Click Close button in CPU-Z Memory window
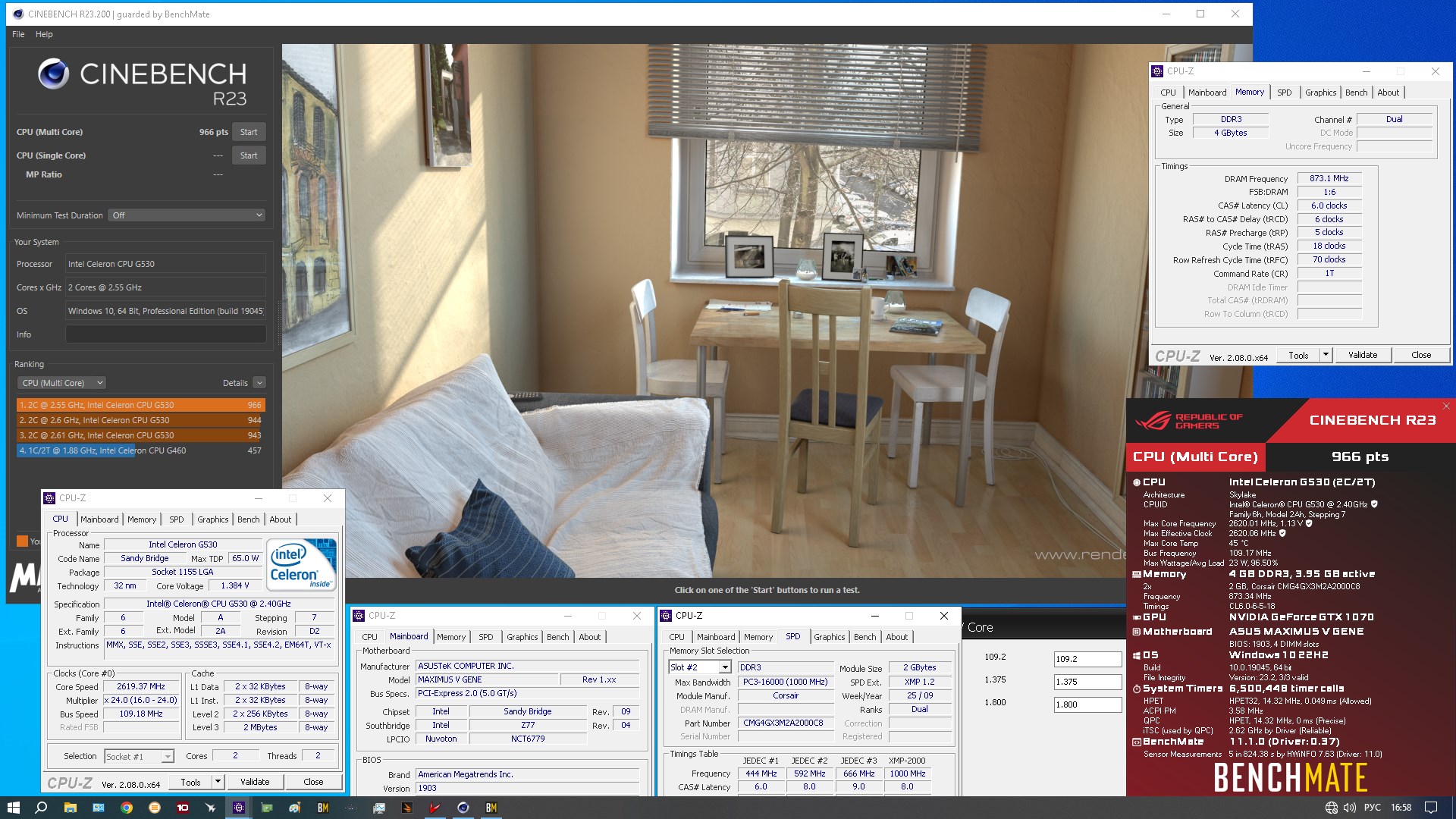The width and height of the screenshot is (1456, 819). [x=1421, y=355]
